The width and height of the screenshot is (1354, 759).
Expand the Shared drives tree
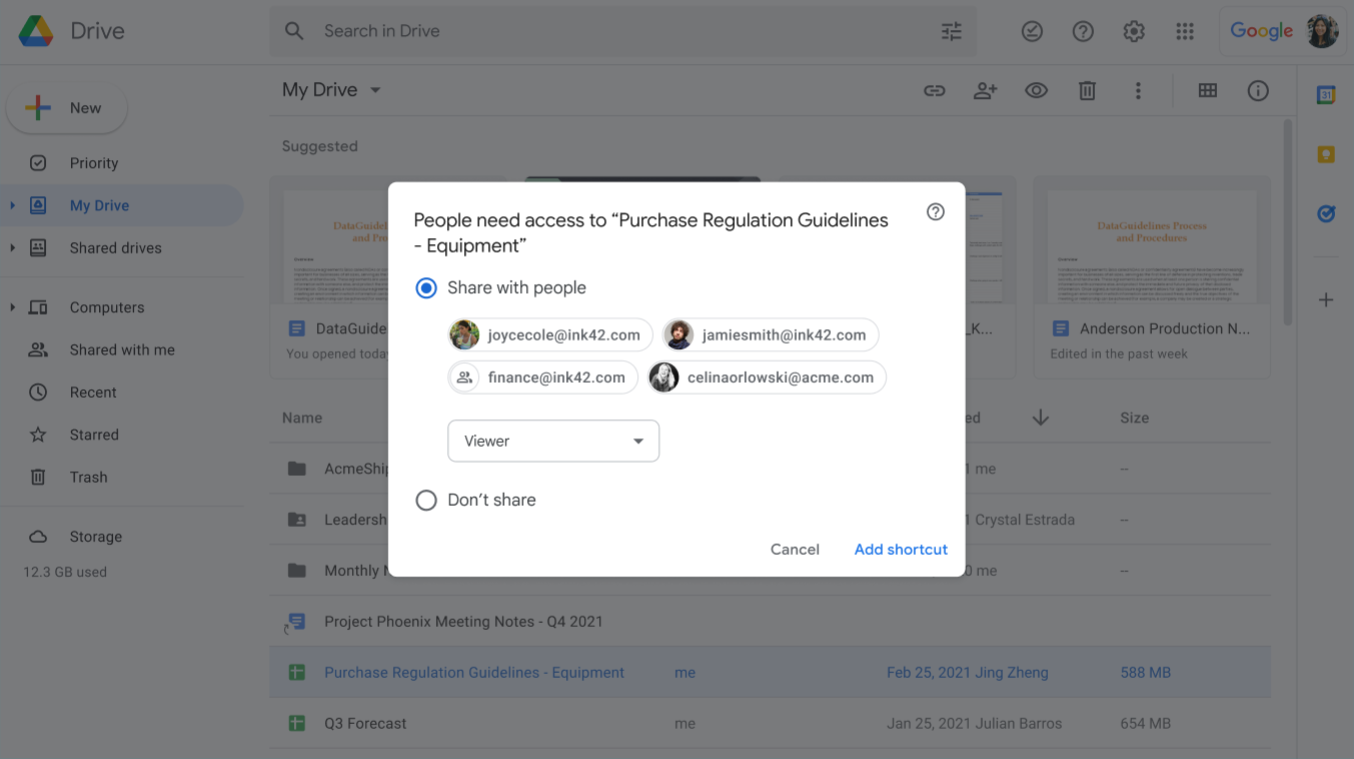coord(12,248)
